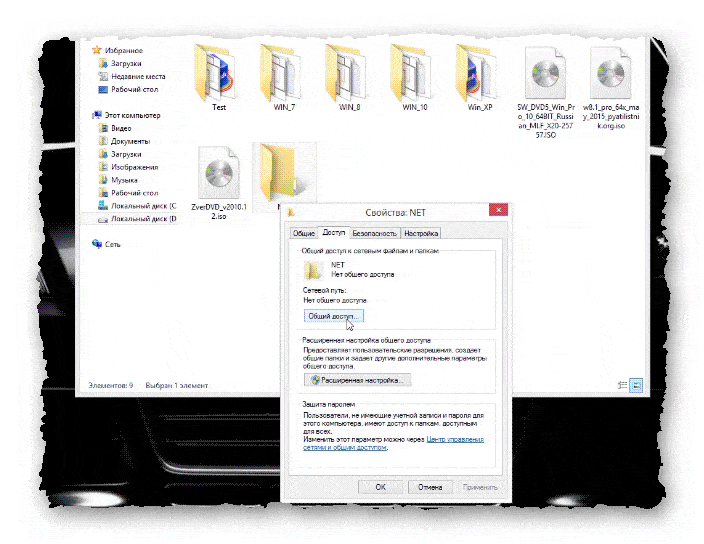The height and width of the screenshot is (544, 704).
Task: Click the NET folder icon in dialog
Action: pos(313,270)
